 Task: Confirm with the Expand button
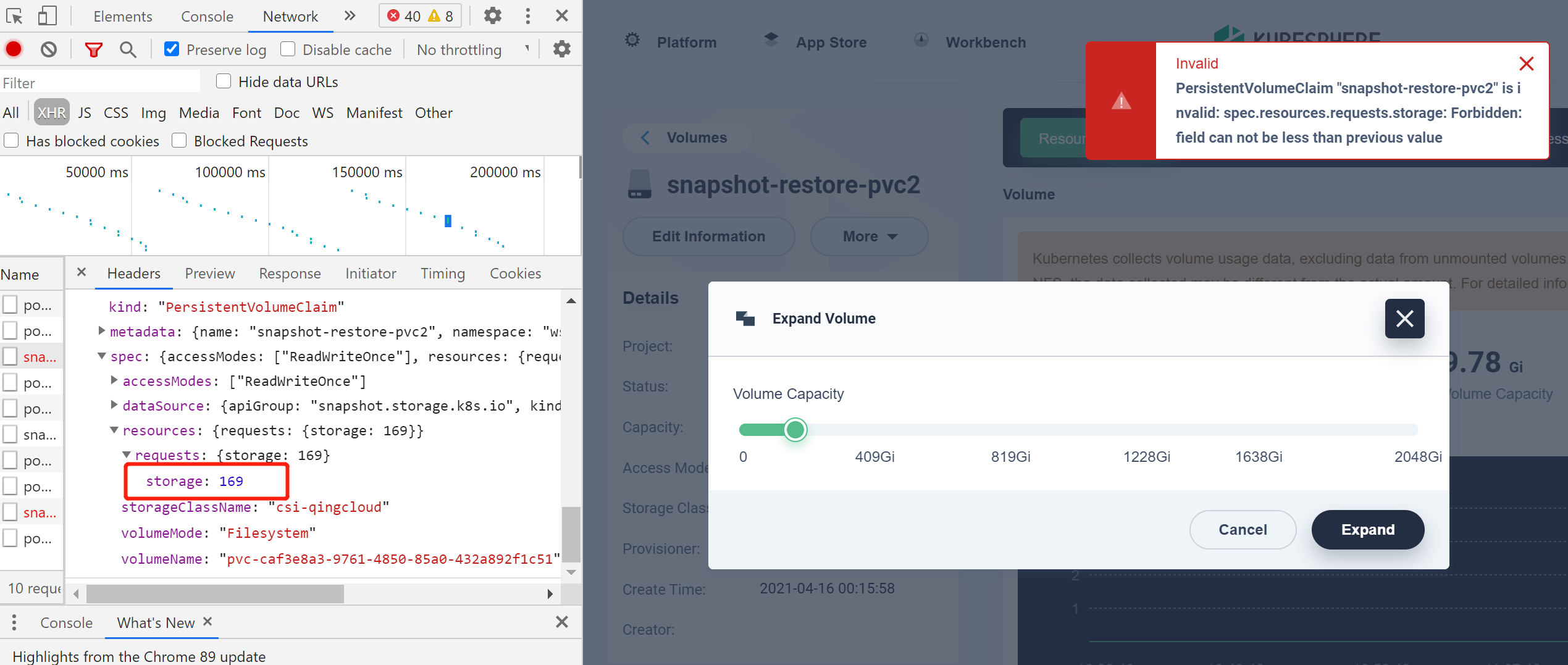tap(1367, 530)
